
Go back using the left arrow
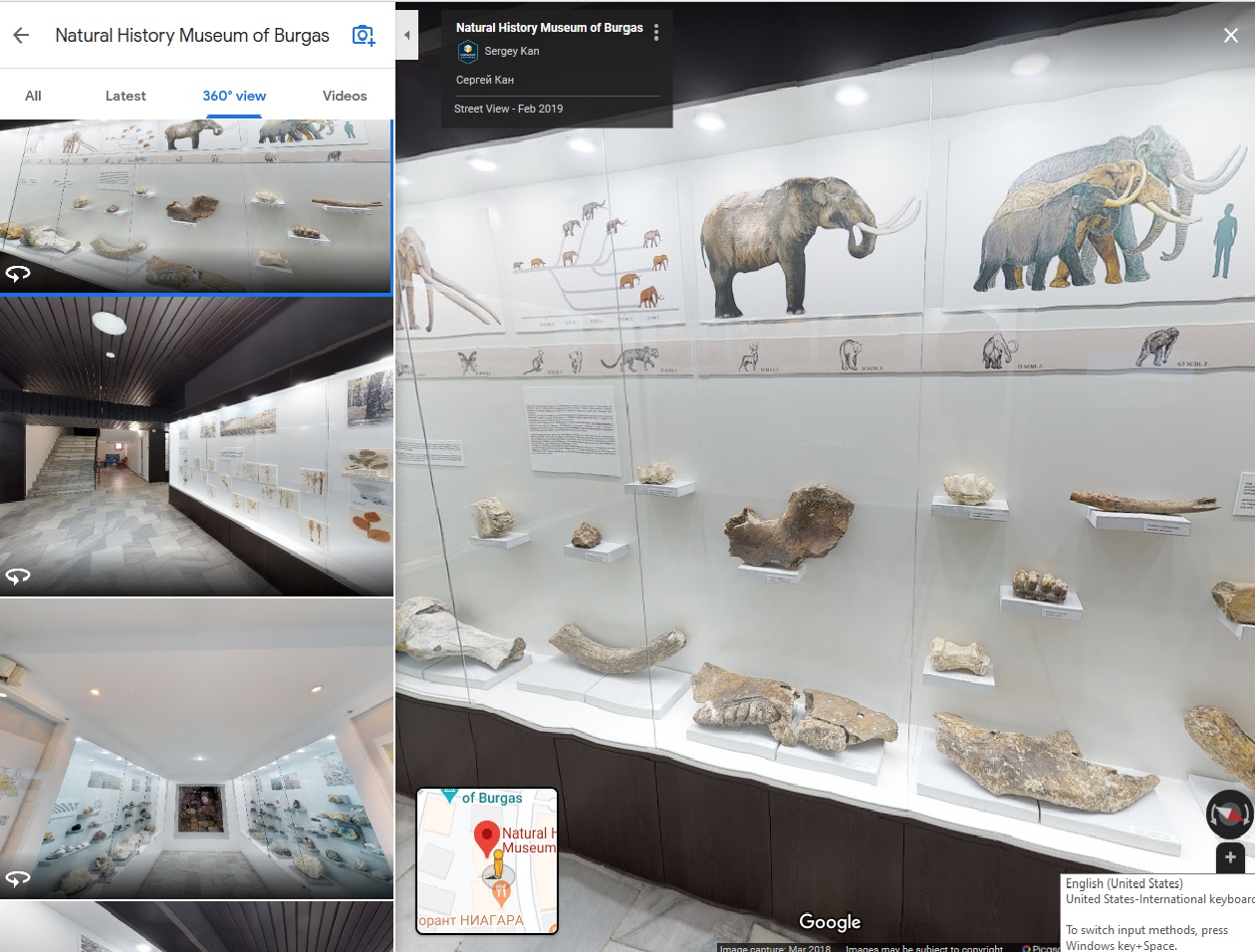pos(21,36)
